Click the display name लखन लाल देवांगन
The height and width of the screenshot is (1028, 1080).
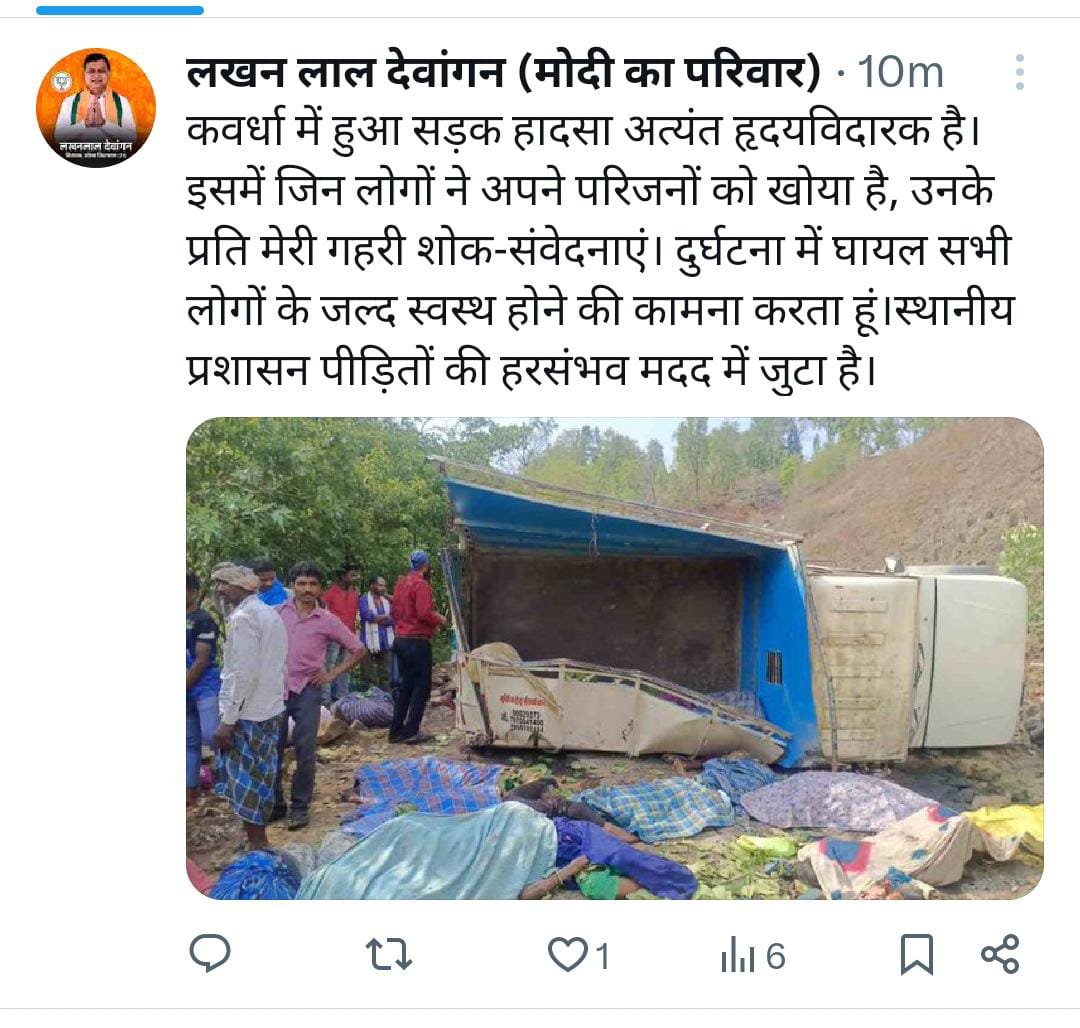click(x=346, y=72)
